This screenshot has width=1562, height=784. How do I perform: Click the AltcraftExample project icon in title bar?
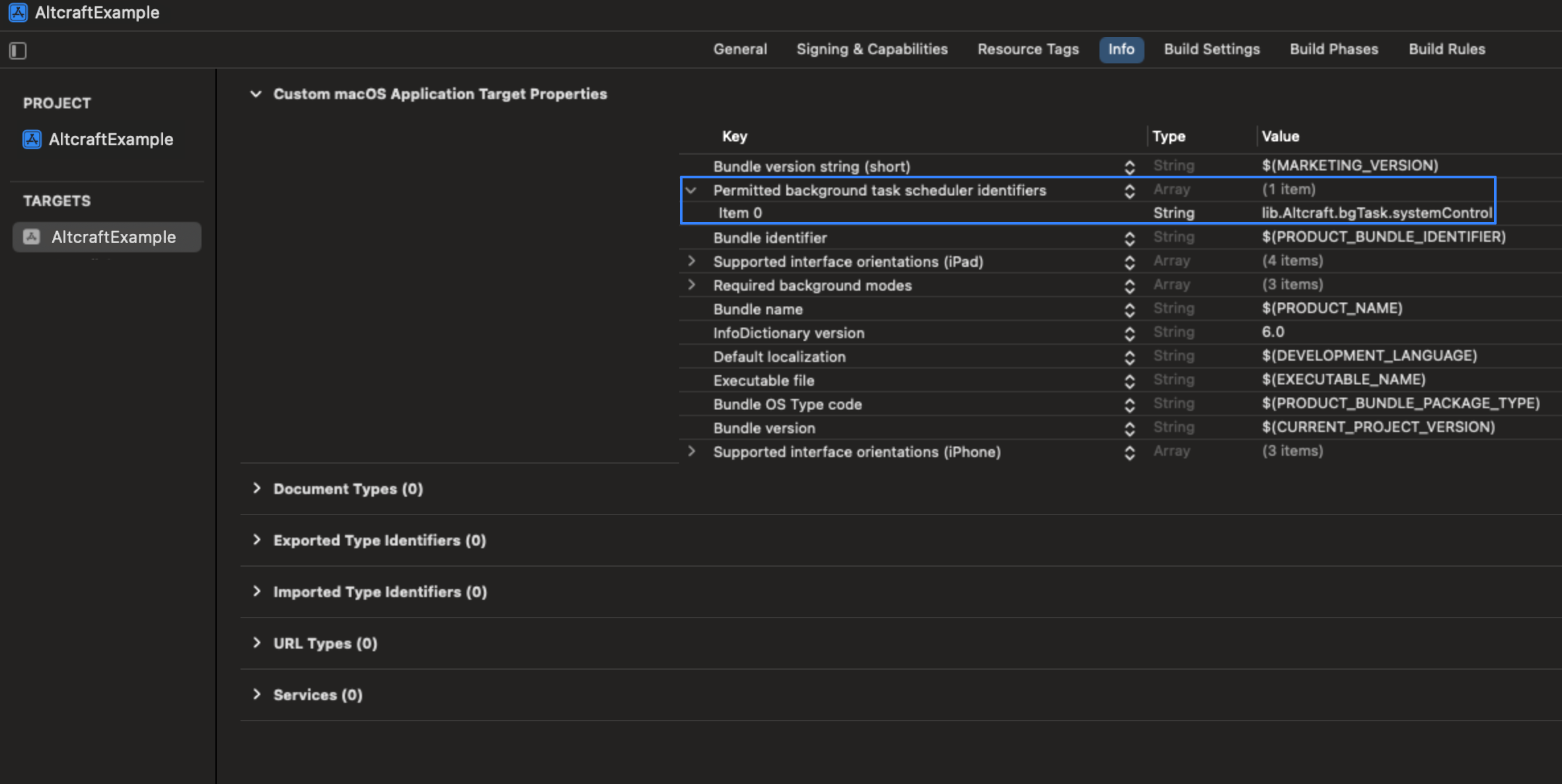pos(18,13)
